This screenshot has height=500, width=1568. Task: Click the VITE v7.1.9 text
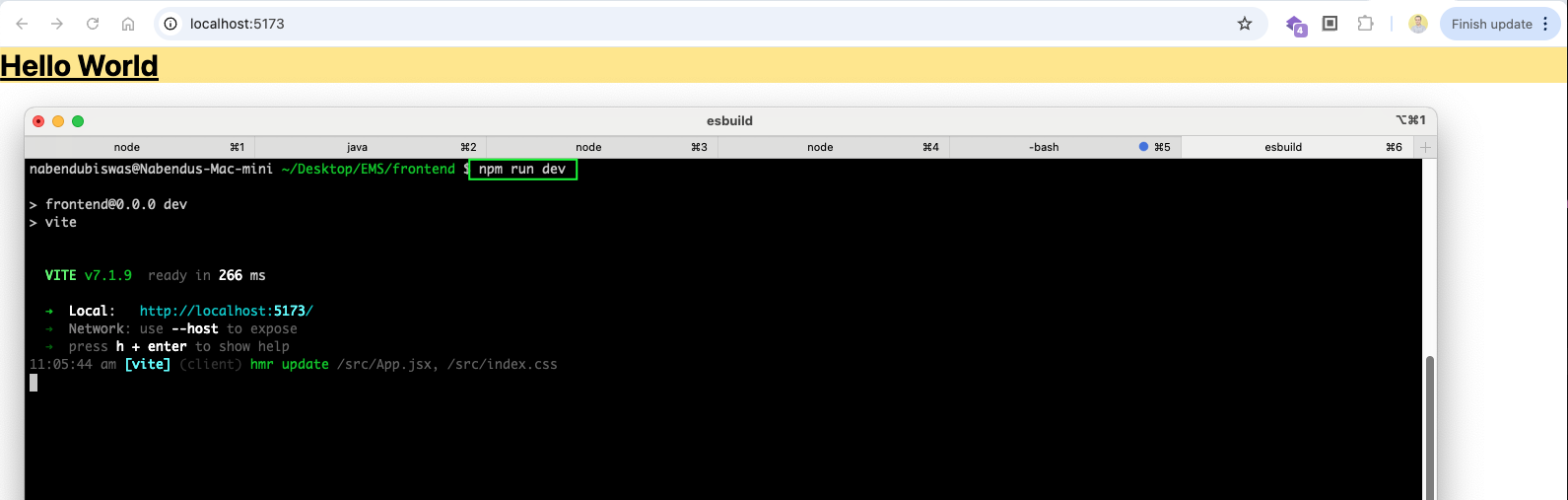pyautogui.click(x=89, y=275)
